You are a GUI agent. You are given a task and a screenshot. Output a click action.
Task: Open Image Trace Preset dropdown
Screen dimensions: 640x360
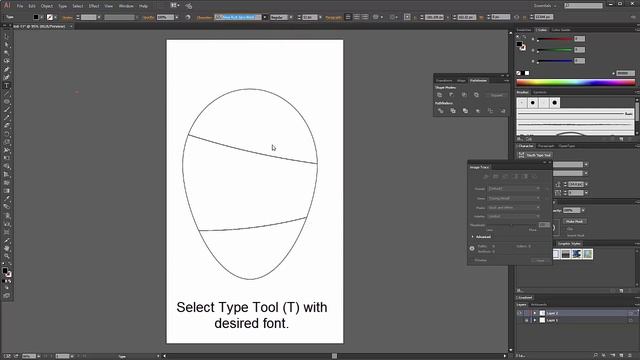514,189
